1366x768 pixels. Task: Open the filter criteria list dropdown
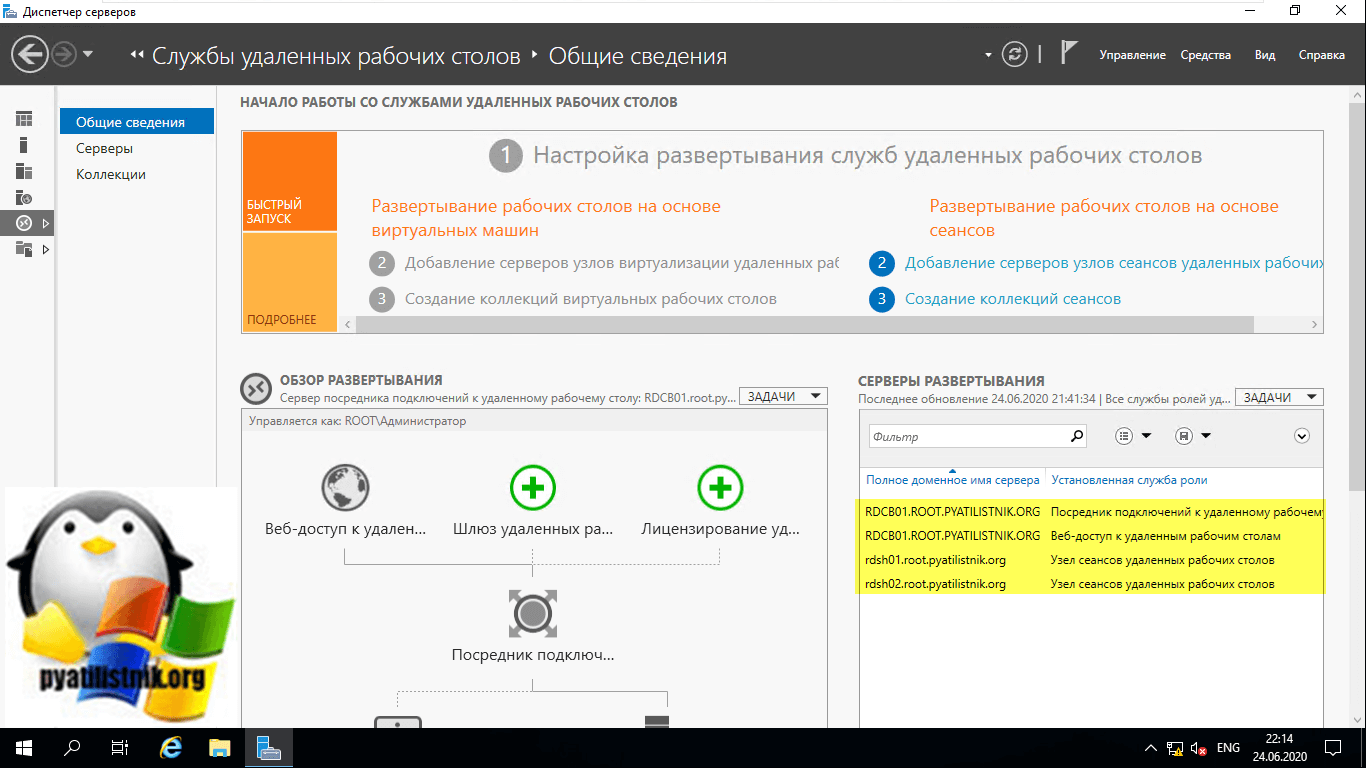coord(1132,436)
